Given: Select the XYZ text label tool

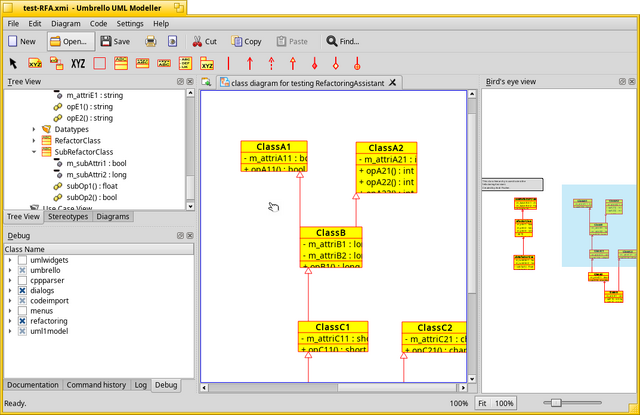Looking at the screenshot, I should [x=78, y=63].
